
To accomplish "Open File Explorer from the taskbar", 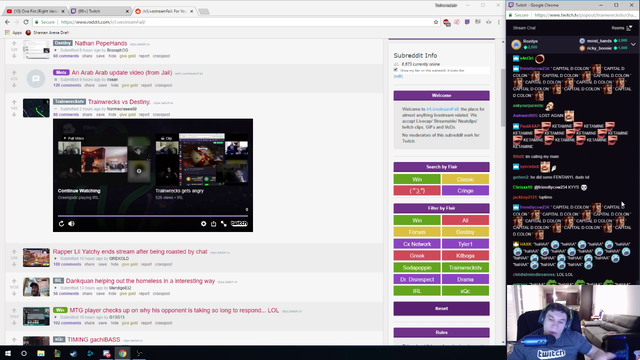I will pyautogui.click(x=41, y=353).
